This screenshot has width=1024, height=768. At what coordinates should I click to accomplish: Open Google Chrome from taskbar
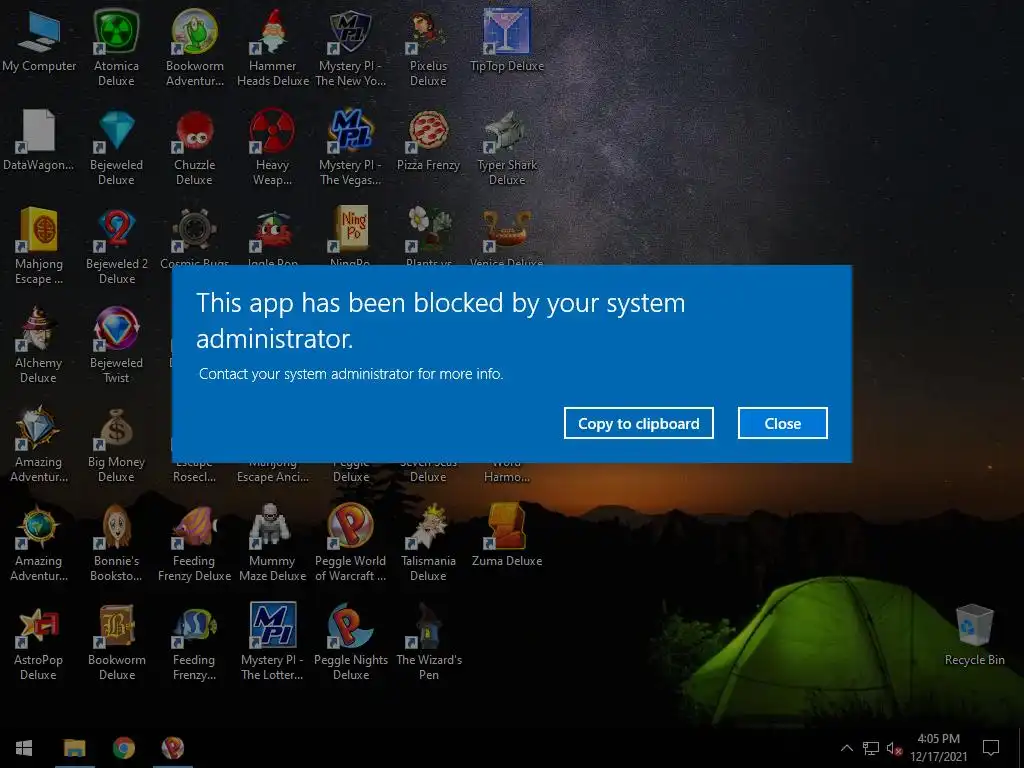[x=124, y=748]
